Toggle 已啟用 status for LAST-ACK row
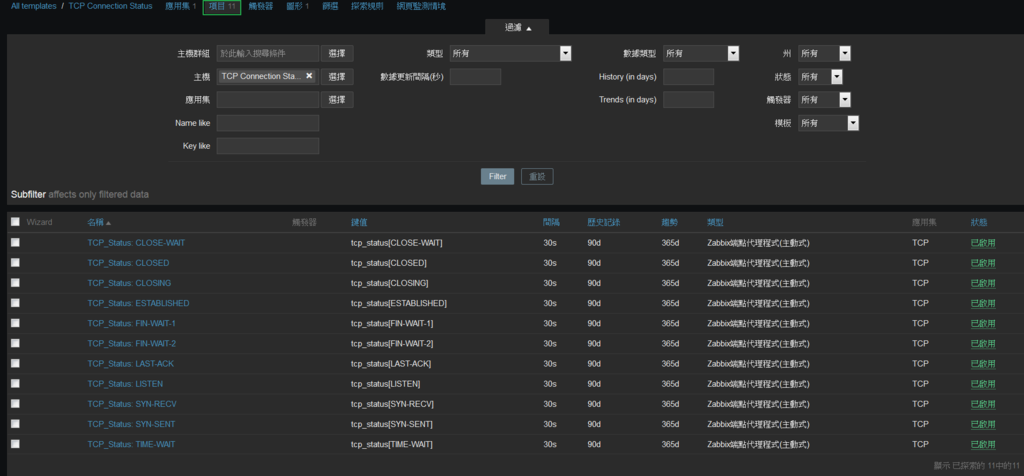1024x476 pixels. click(x=983, y=364)
